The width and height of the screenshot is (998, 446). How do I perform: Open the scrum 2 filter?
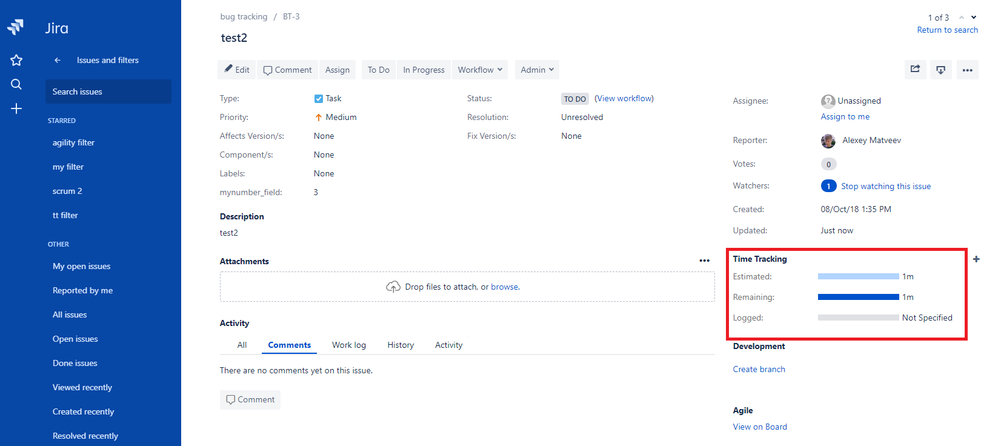click(67, 191)
